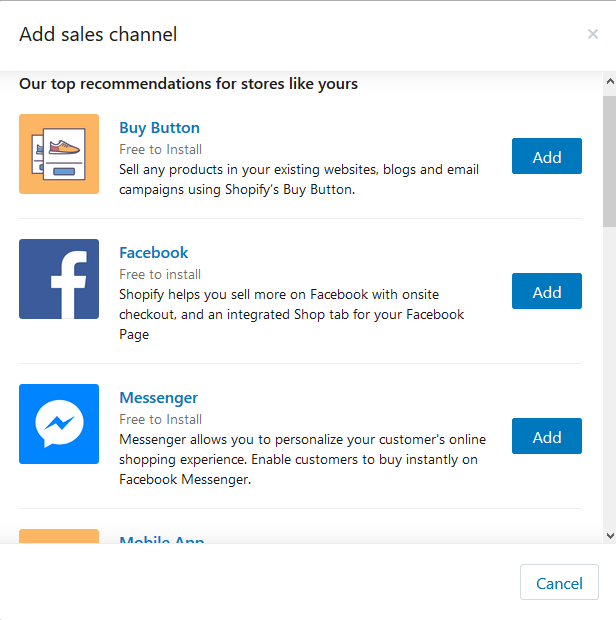
Task: Click 'Free to Install' under Buy Button
Action: pos(161,149)
